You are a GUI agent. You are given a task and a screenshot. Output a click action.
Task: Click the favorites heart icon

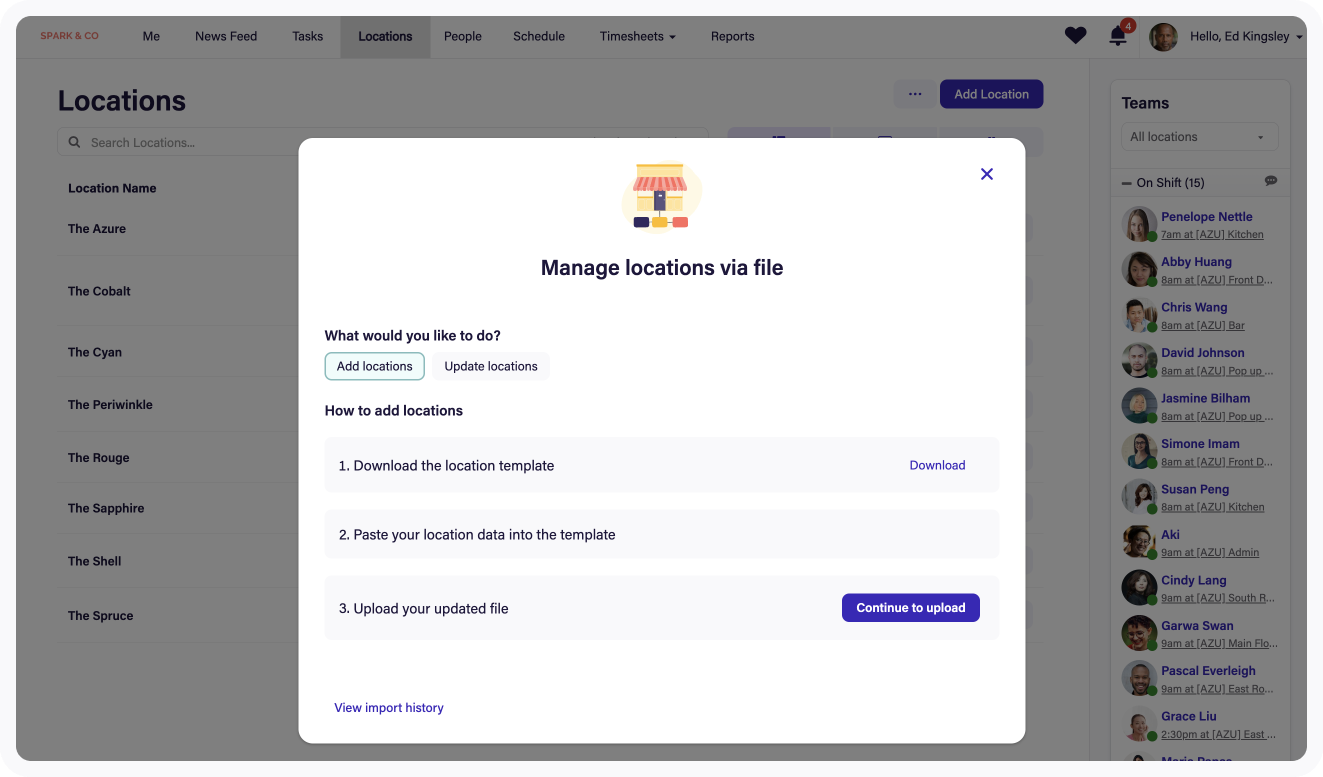1075,35
